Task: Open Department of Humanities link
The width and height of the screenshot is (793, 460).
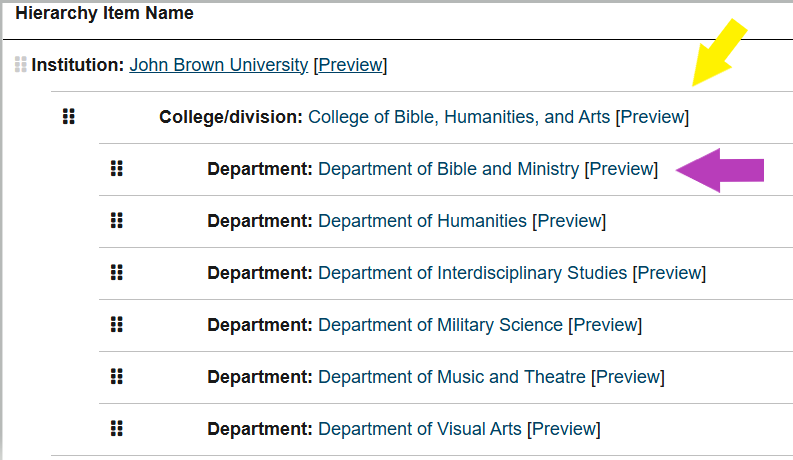Action: 422,221
